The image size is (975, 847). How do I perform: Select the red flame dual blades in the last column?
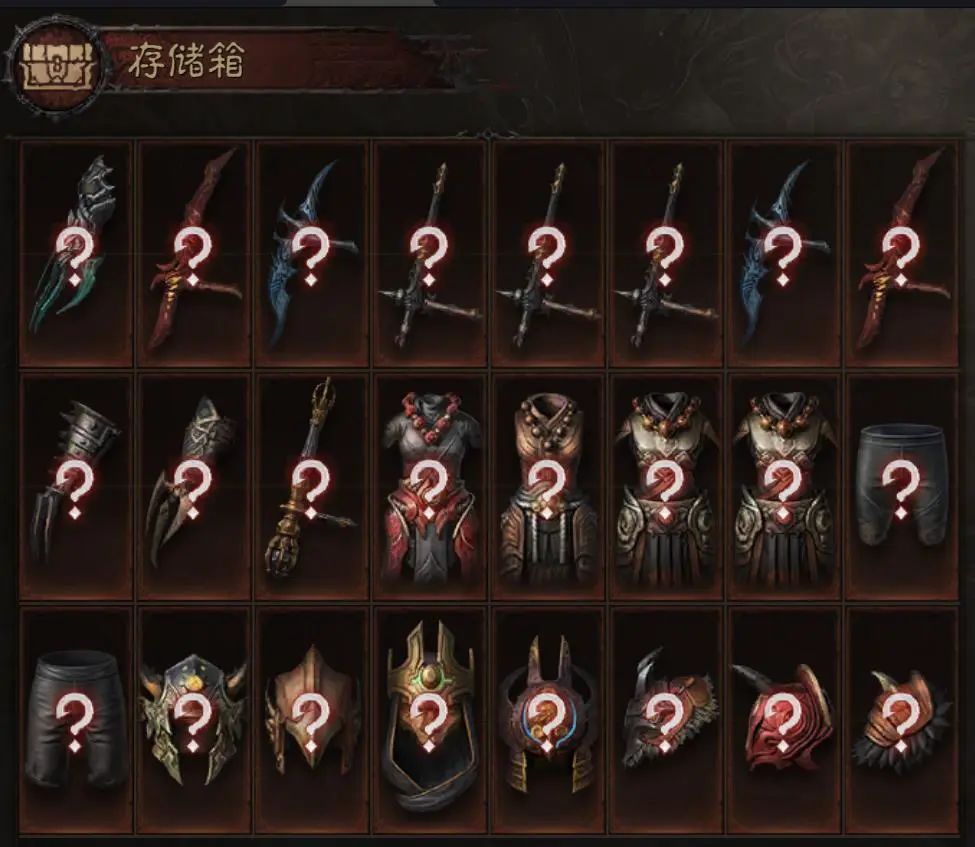[902, 254]
